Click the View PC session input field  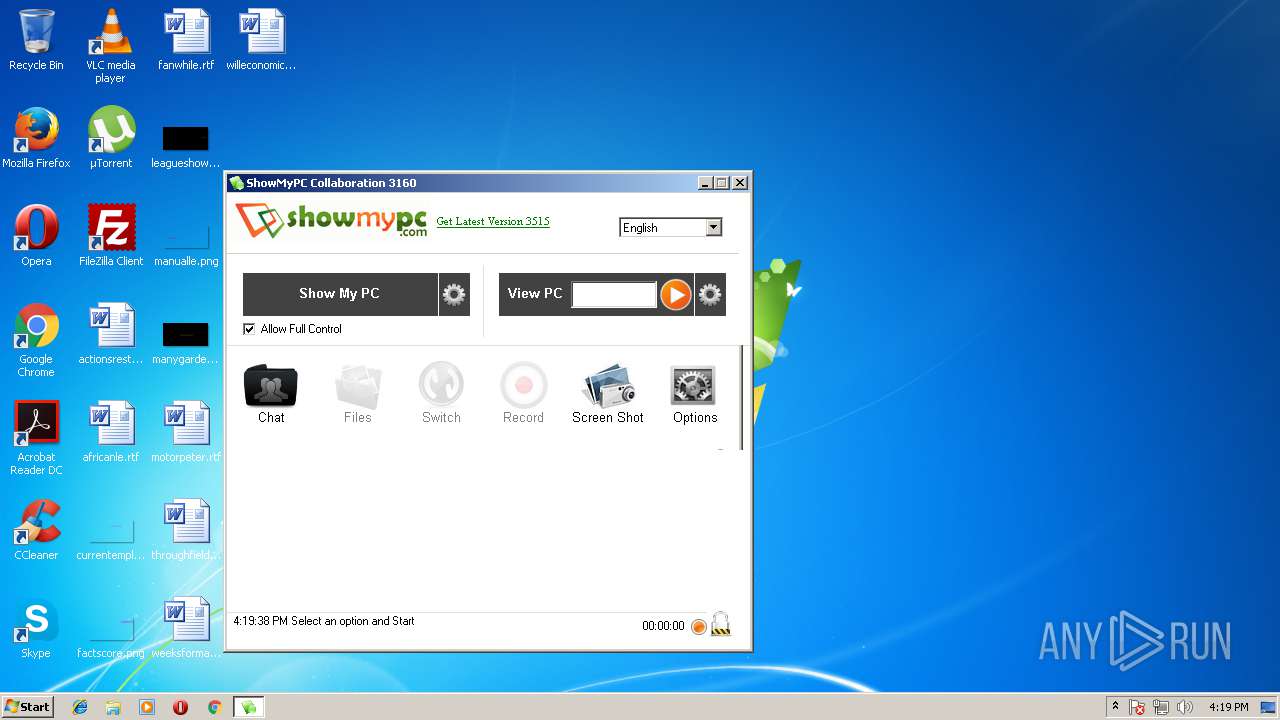(x=614, y=294)
